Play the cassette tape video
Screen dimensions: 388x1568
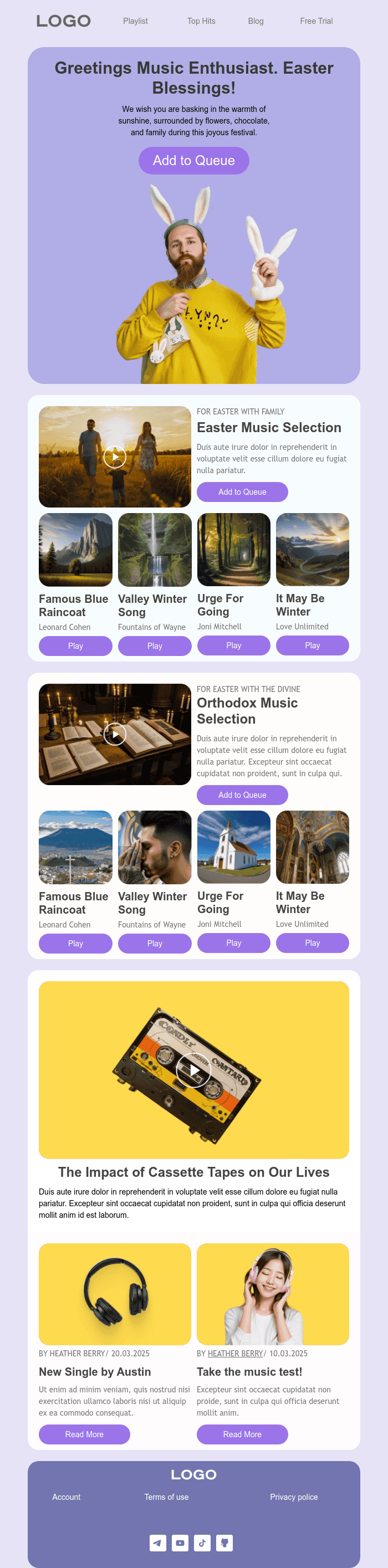193,1069
